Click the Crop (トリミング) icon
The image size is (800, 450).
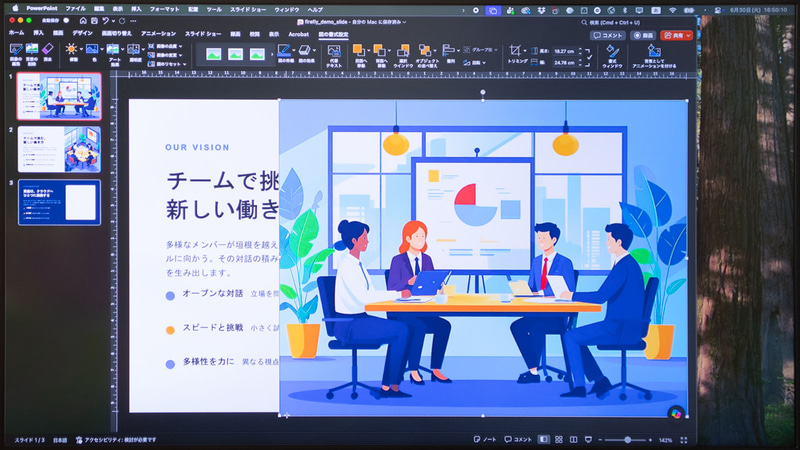[x=515, y=50]
